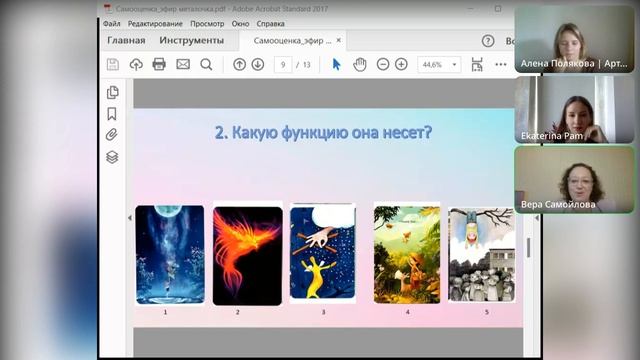
Task: Open more tools three-dot menu
Action: point(501,64)
